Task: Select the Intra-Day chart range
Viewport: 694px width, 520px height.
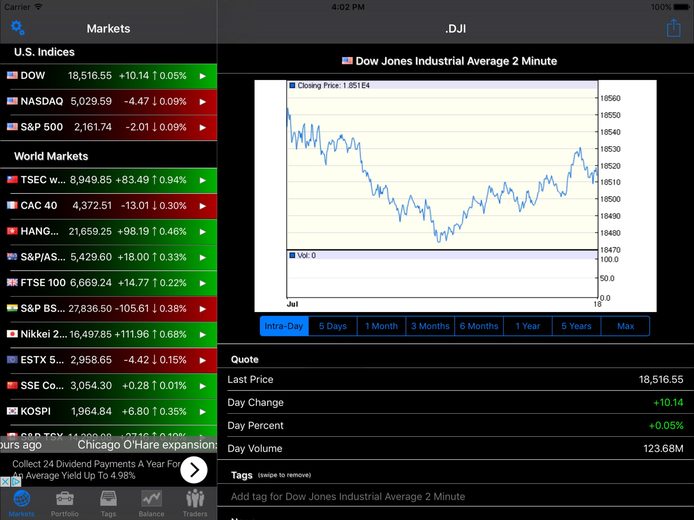Action: click(284, 326)
